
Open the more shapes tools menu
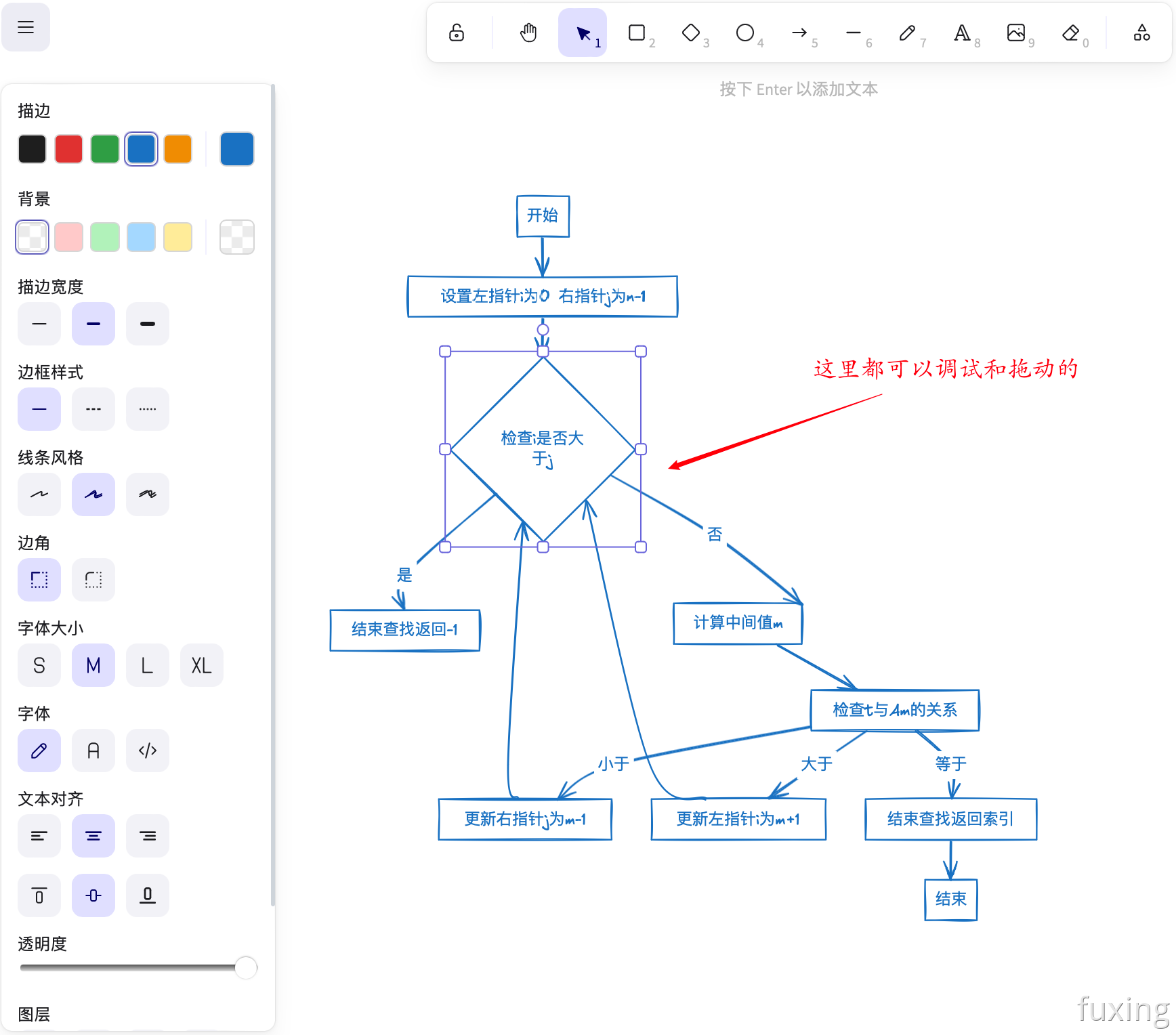1142,33
